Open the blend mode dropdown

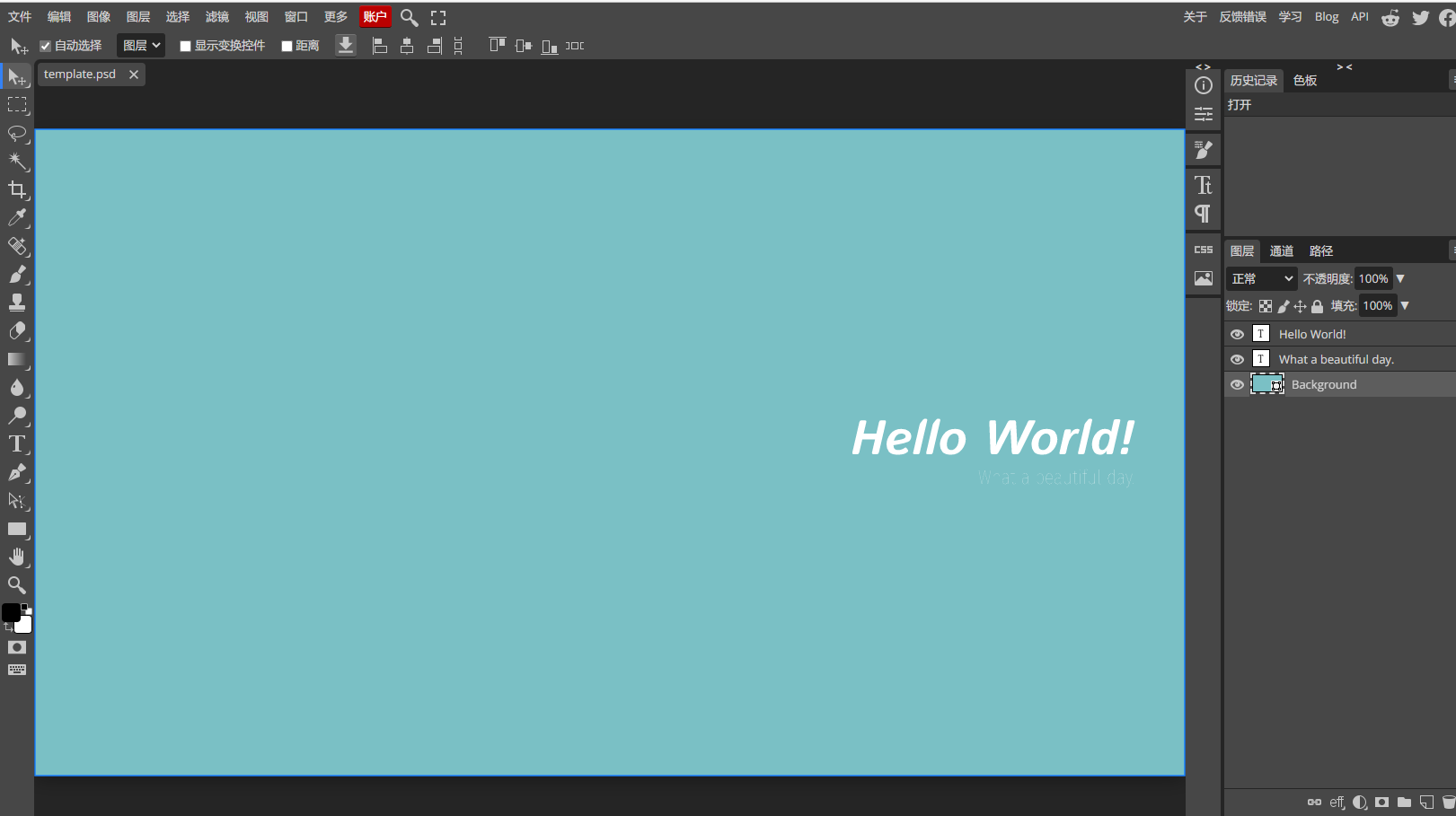click(1261, 279)
